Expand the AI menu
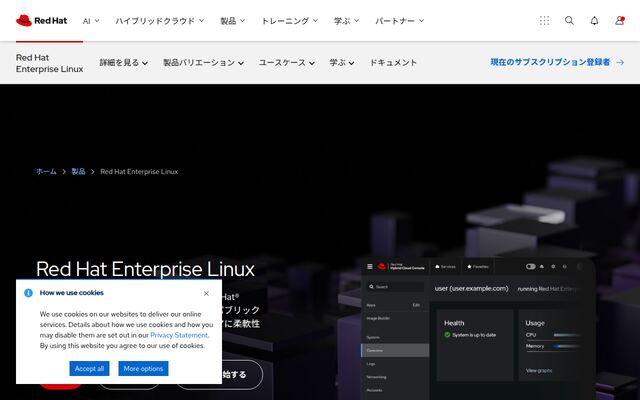 click(x=91, y=21)
